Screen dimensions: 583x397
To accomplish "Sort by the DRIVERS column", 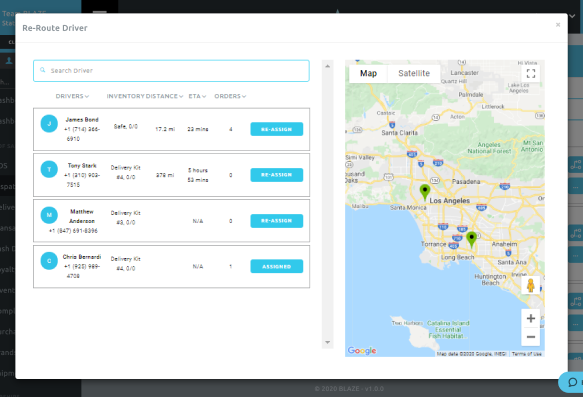I will pyautogui.click(x=72, y=96).
